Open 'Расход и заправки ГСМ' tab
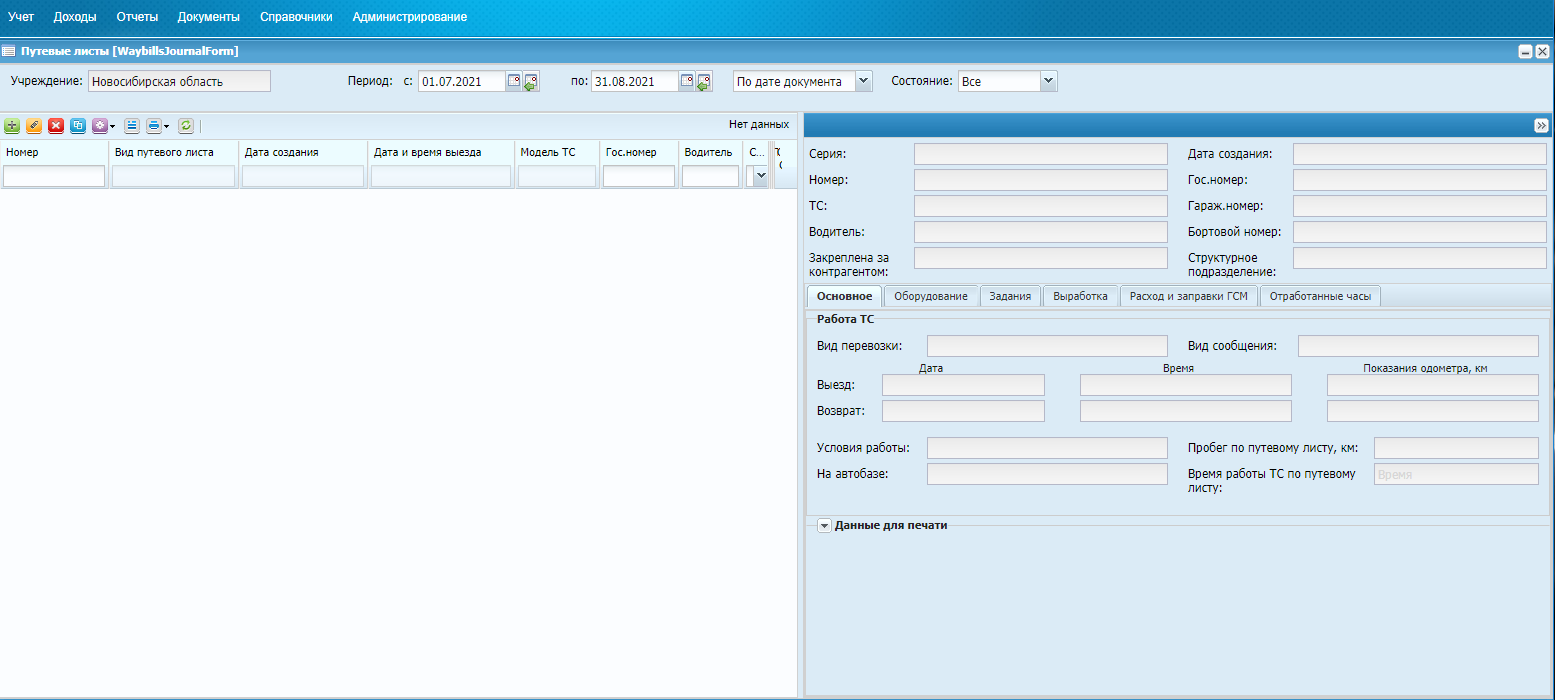This screenshot has height=700, width=1555. tap(1189, 296)
